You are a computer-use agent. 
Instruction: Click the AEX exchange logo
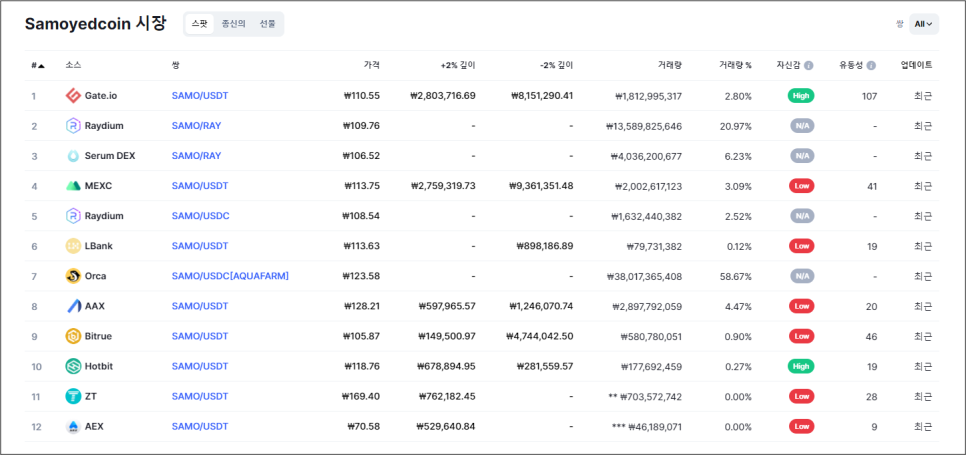click(x=73, y=427)
